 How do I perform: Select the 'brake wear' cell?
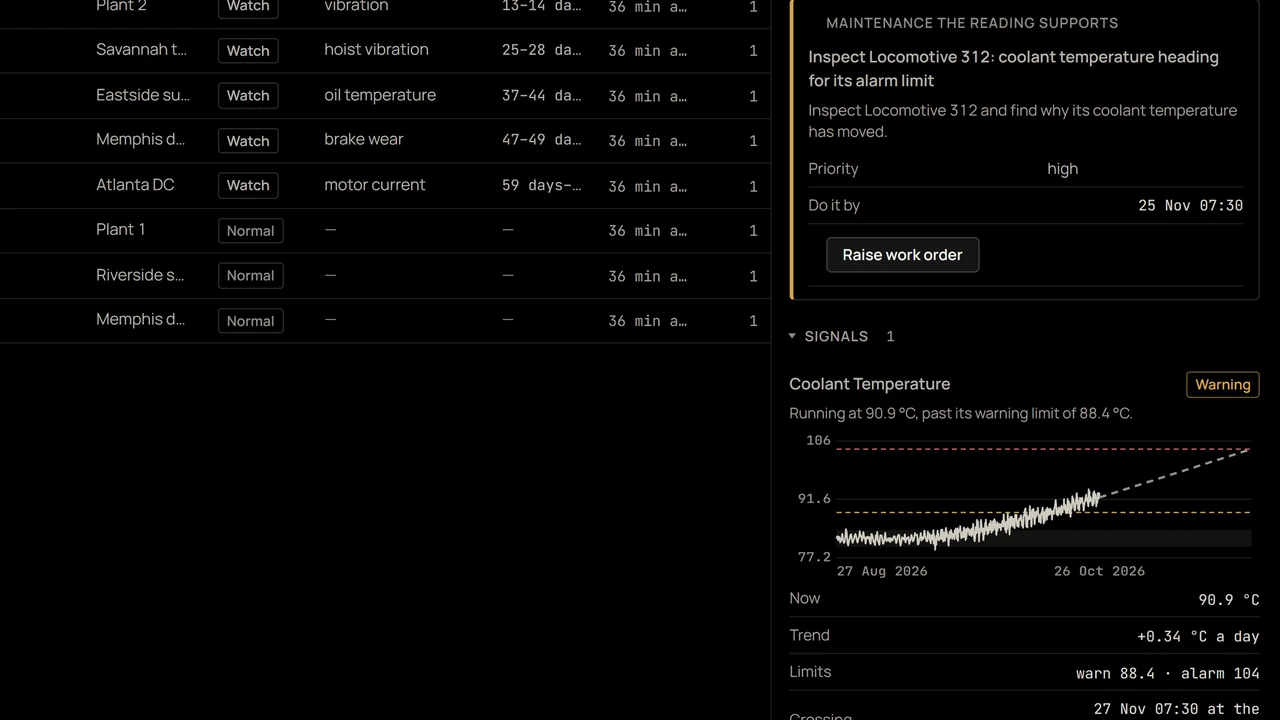pos(363,139)
